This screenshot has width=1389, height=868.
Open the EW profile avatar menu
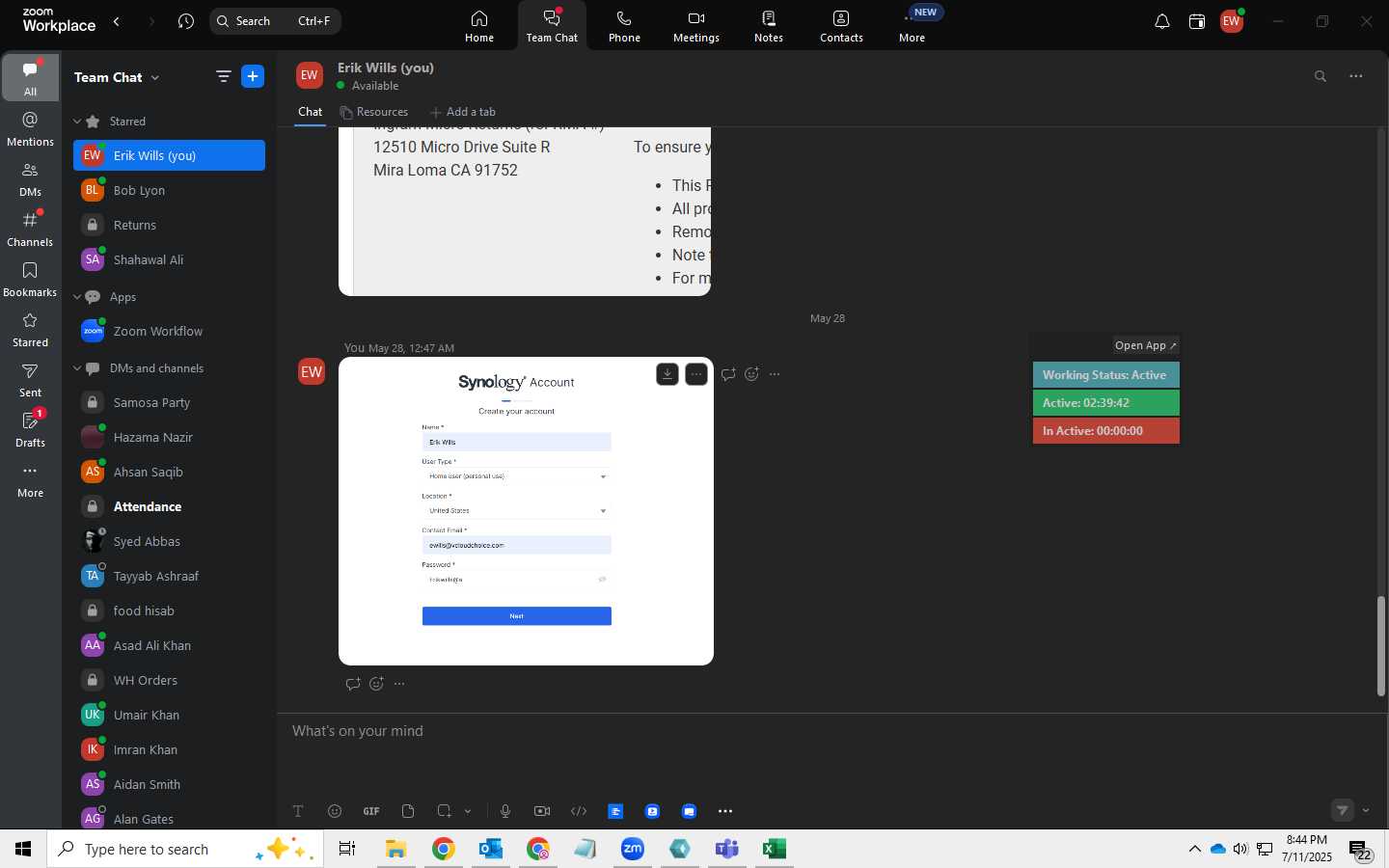pyautogui.click(x=1232, y=21)
